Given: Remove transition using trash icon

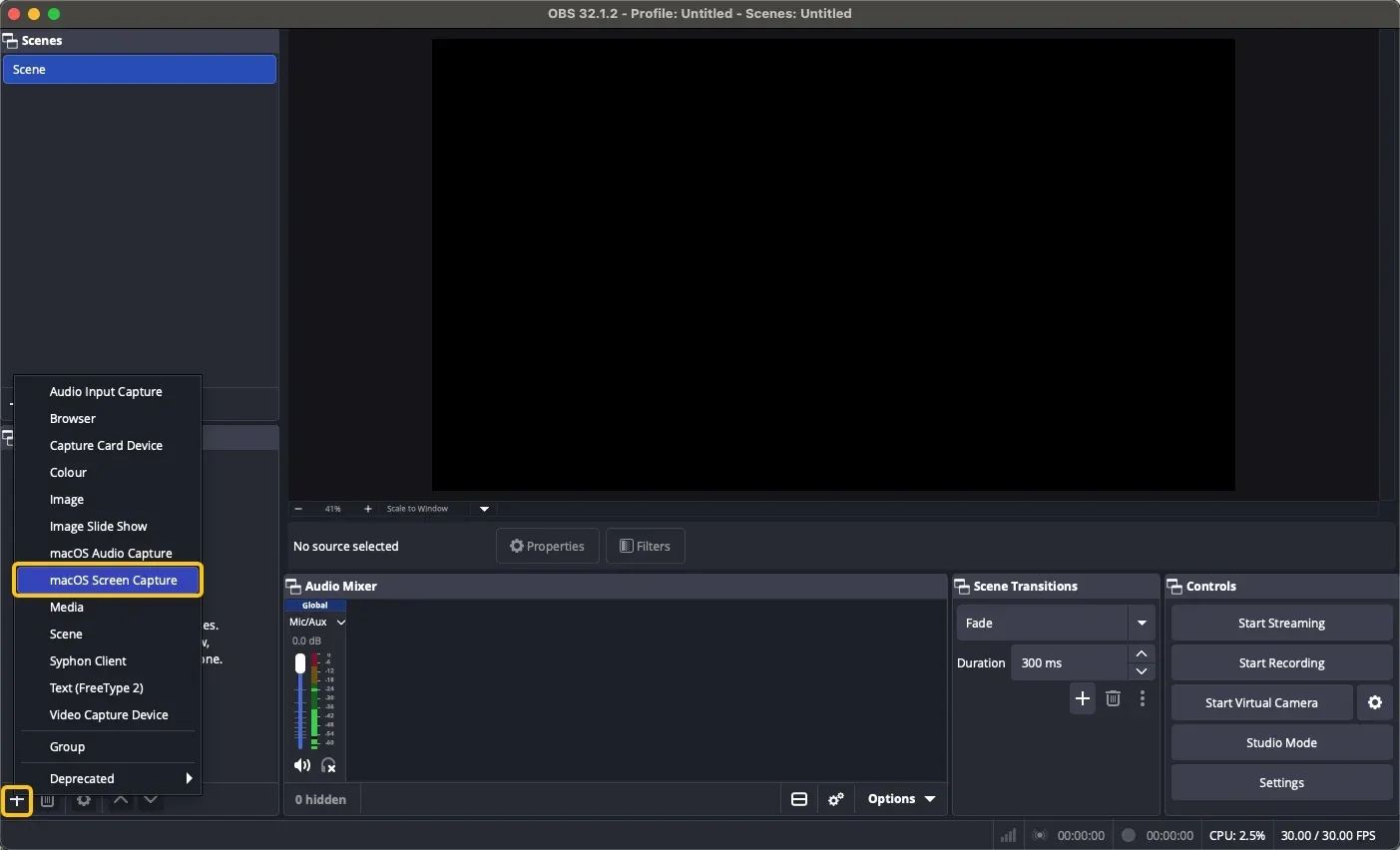Looking at the screenshot, I should [1114, 698].
